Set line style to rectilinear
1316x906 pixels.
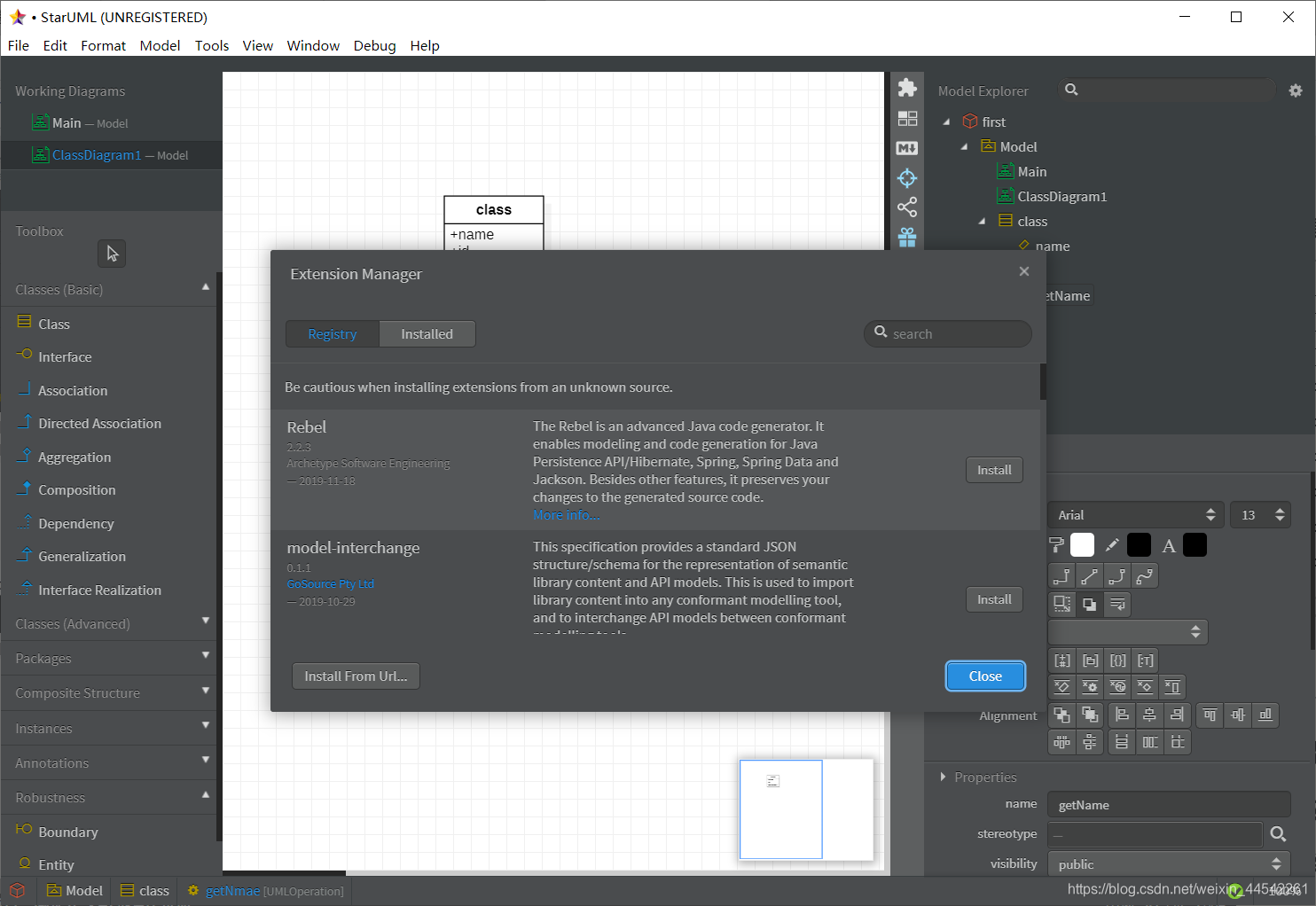tap(1061, 576)
